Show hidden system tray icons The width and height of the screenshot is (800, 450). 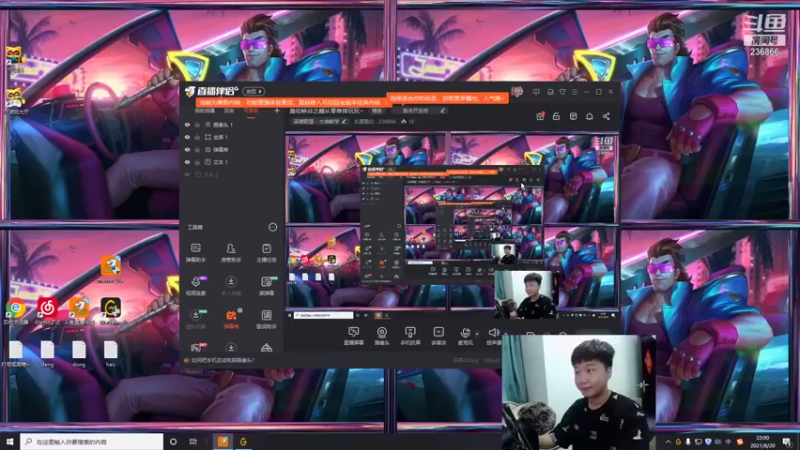point(668,442)
